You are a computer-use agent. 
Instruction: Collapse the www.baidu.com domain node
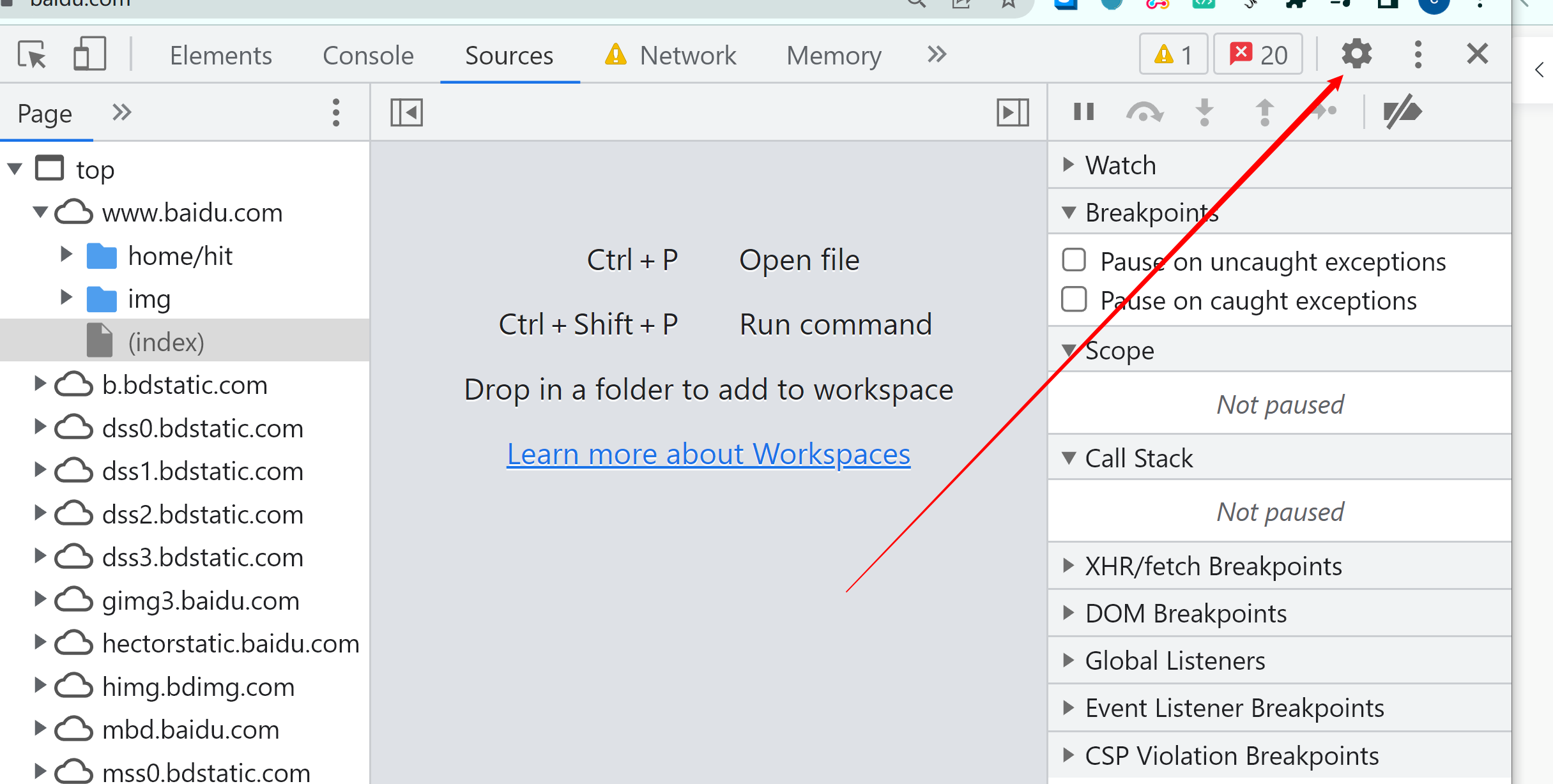click(40, 212)
